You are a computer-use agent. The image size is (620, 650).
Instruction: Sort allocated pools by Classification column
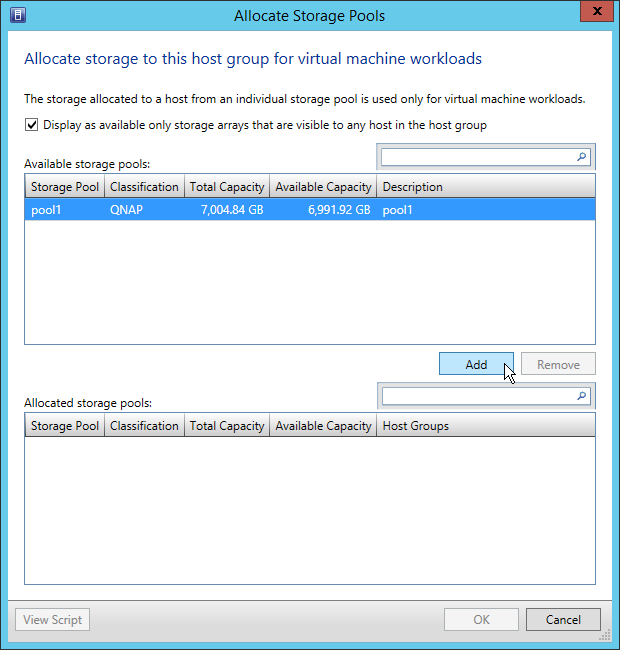pos(144,426)
